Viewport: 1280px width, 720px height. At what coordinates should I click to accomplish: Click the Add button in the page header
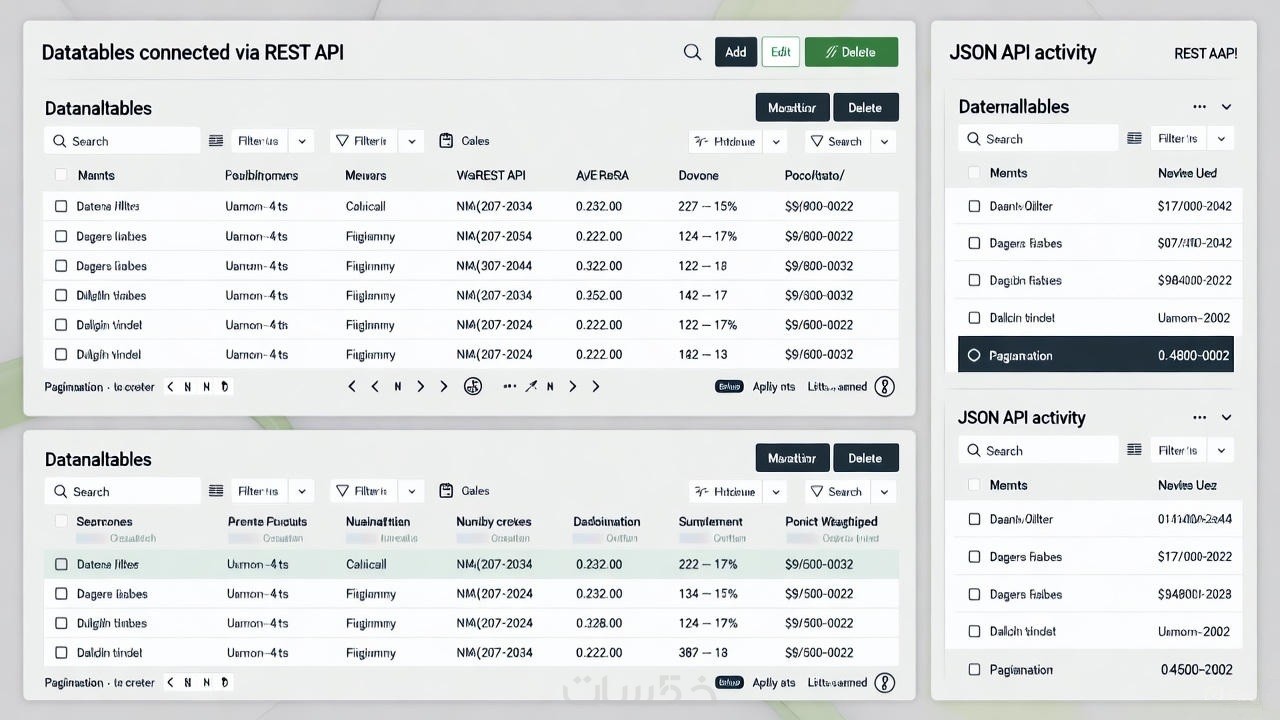736,52
